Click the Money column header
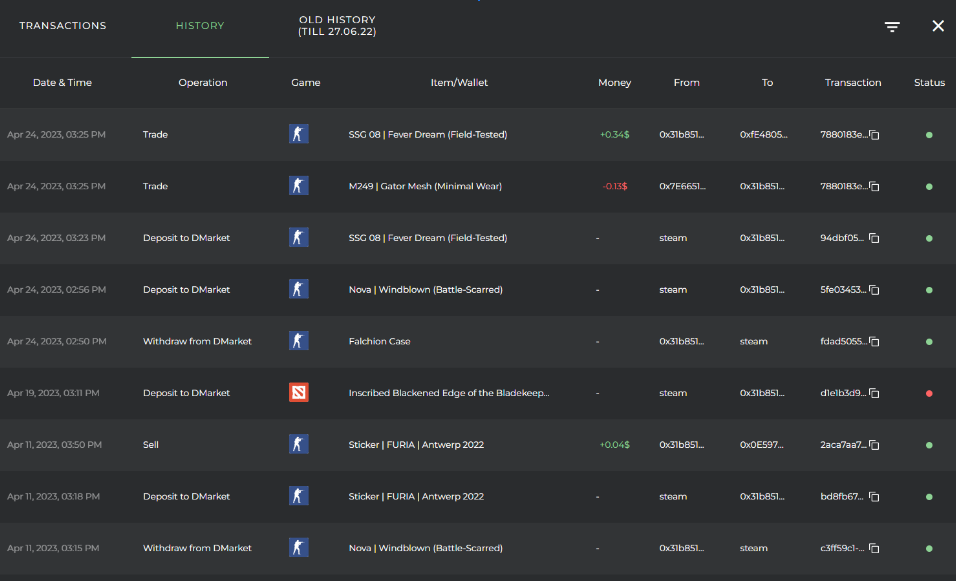 coord(614,83)
